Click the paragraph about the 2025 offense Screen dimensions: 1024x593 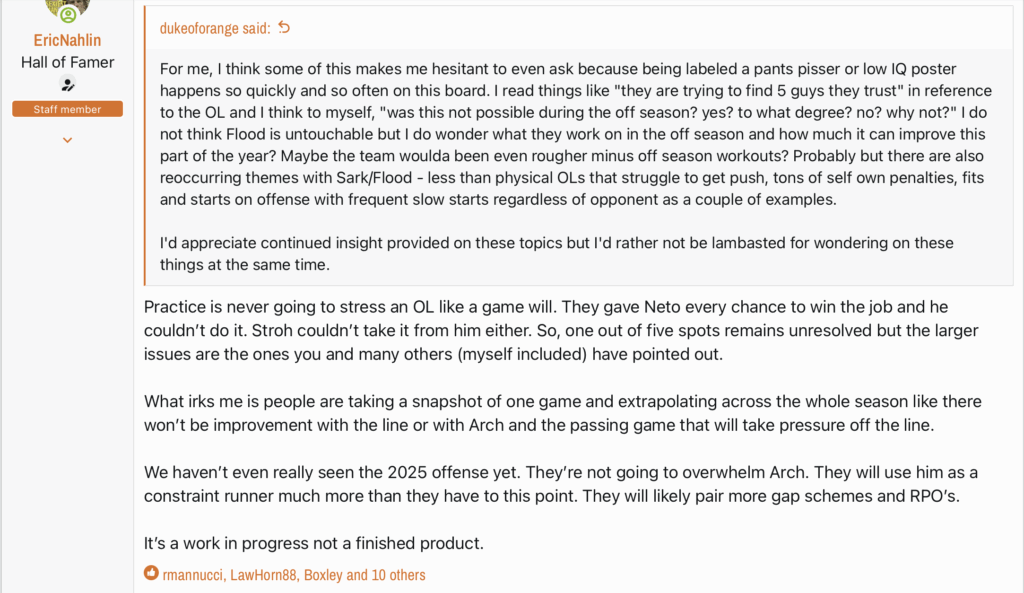point(560,484)
